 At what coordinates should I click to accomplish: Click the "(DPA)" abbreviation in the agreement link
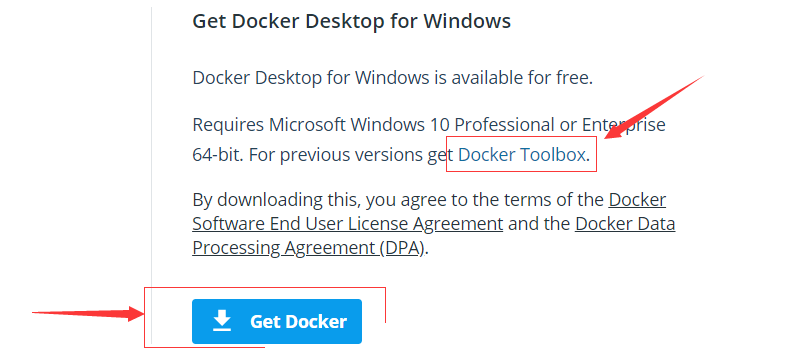pyautogui.click(x=400, y=248)
